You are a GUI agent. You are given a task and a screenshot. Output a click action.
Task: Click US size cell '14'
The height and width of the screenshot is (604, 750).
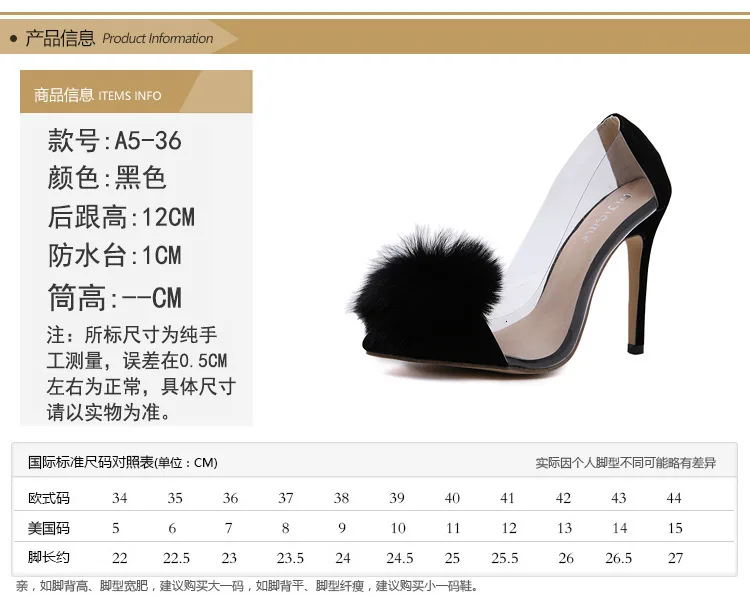620,528
